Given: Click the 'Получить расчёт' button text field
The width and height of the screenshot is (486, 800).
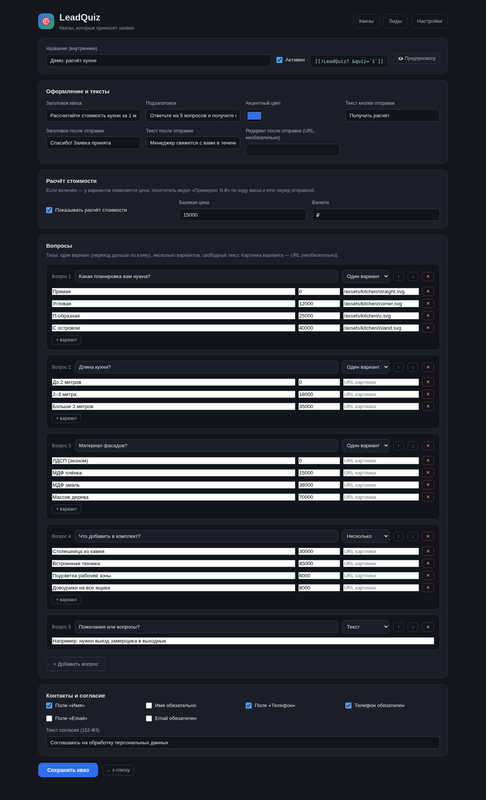Looking at the screenshot, I should pyautogui.click(x=392, y=116).
